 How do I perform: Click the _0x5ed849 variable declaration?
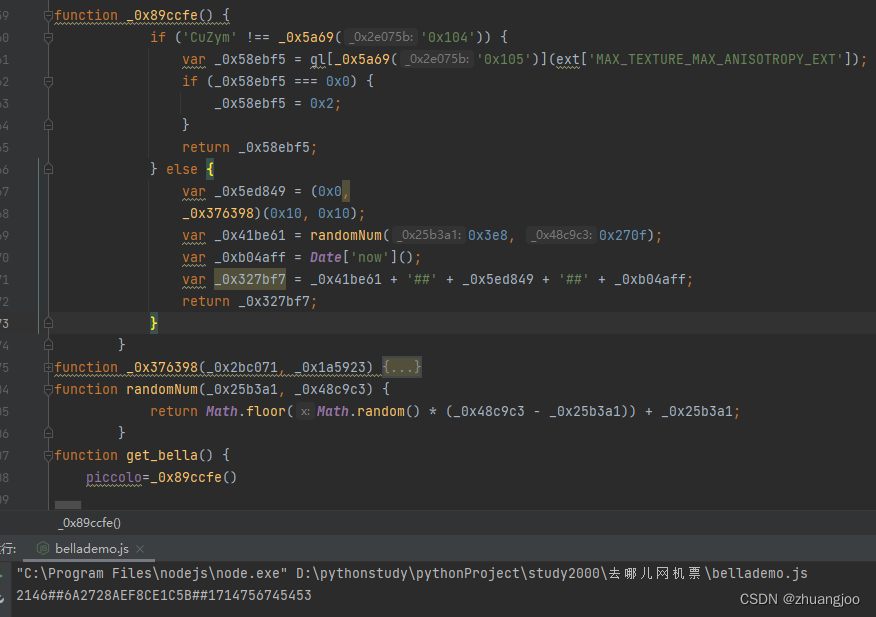pos(250,192)
